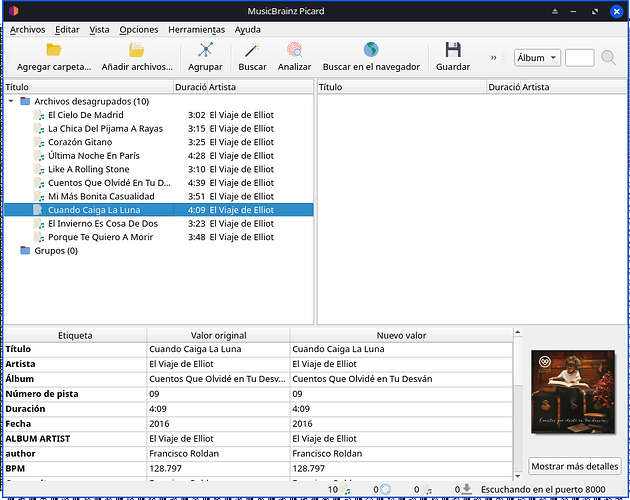Click Mostrar más detalles button
Screen dimensions: 630x500
(x=574, y=466)
